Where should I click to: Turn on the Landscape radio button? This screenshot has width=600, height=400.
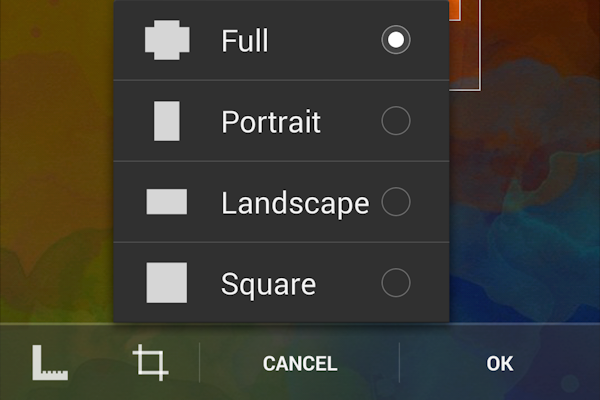396,202
